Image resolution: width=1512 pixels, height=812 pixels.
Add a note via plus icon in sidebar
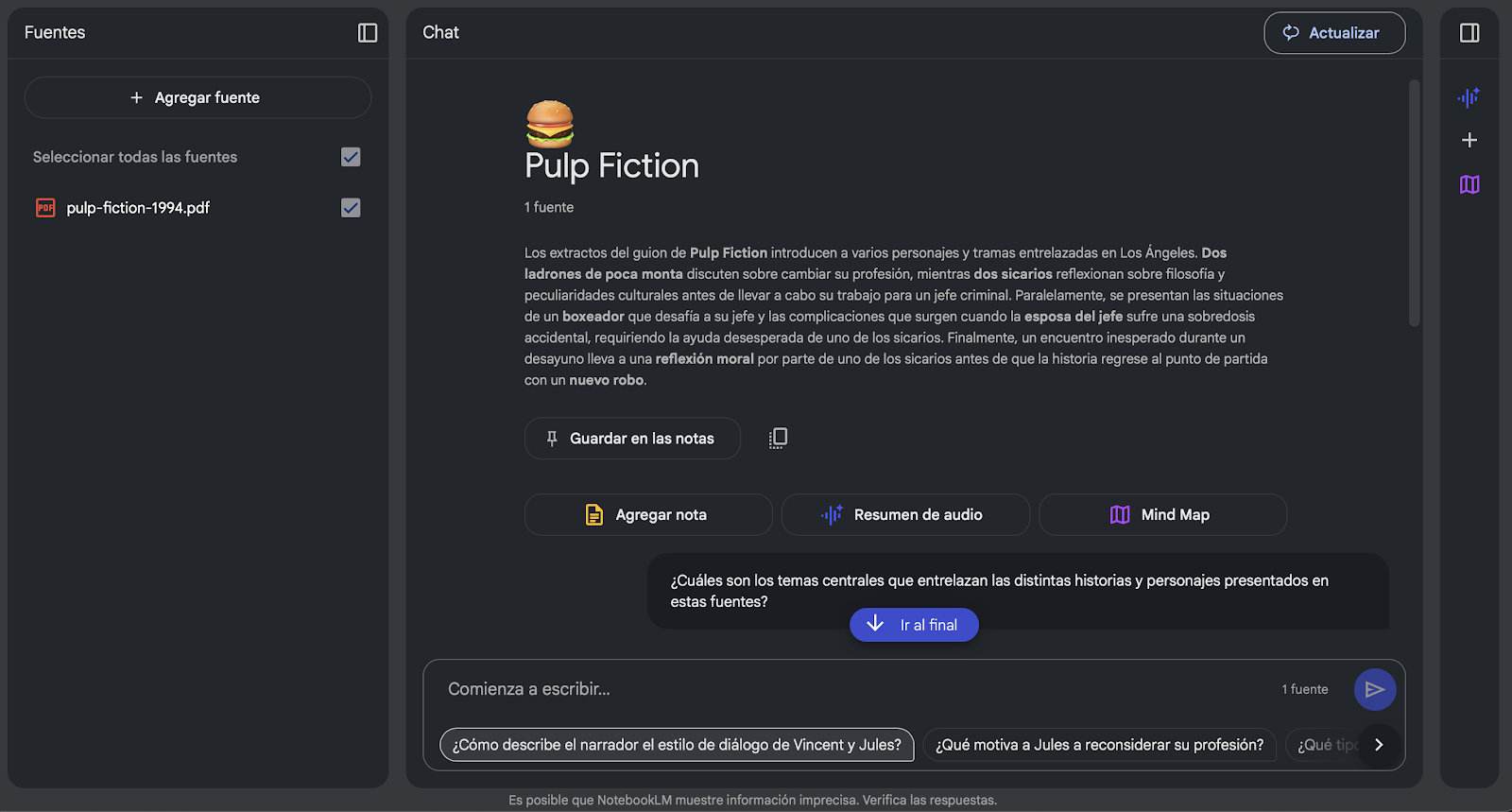[x=1469, y=140]
